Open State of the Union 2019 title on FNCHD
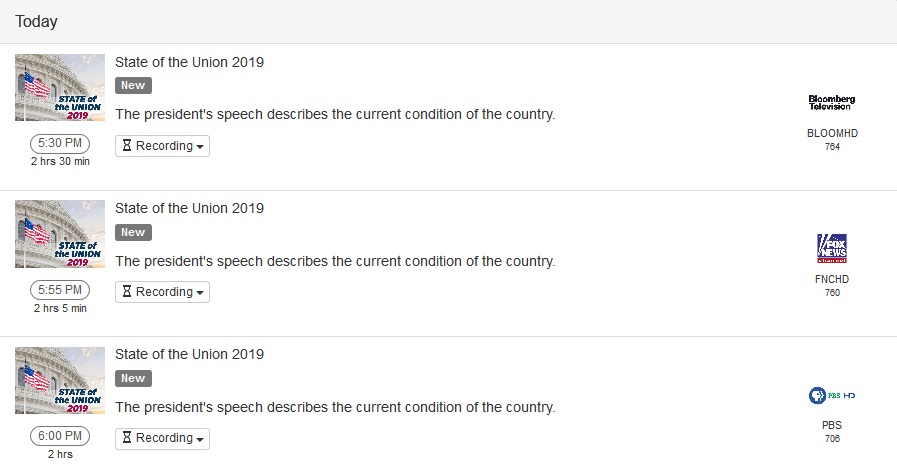The height and width of the screenshot is (473, 897). (189, 208)
